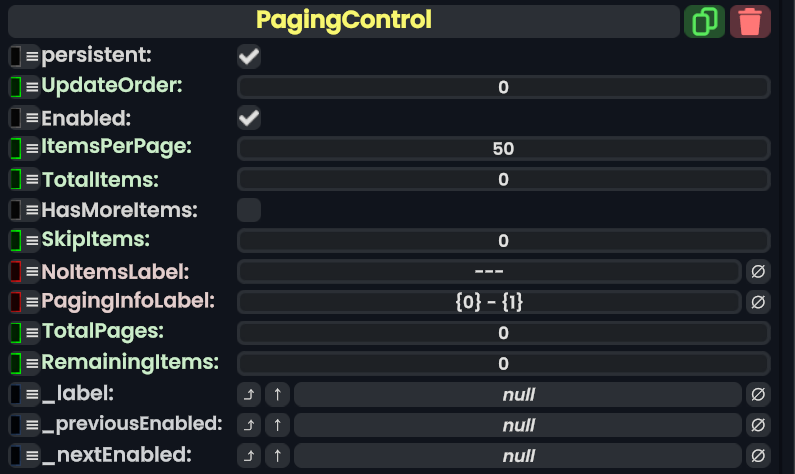The width and height of the screenshot is (795, 474).
Task: Click the ItemsPerPage value field showing 50
Action: pos(503,149)
